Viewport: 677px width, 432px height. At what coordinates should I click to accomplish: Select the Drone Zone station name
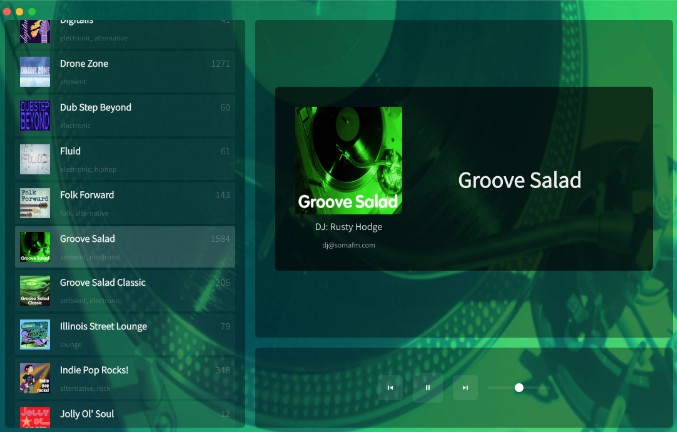click(84, 64)
